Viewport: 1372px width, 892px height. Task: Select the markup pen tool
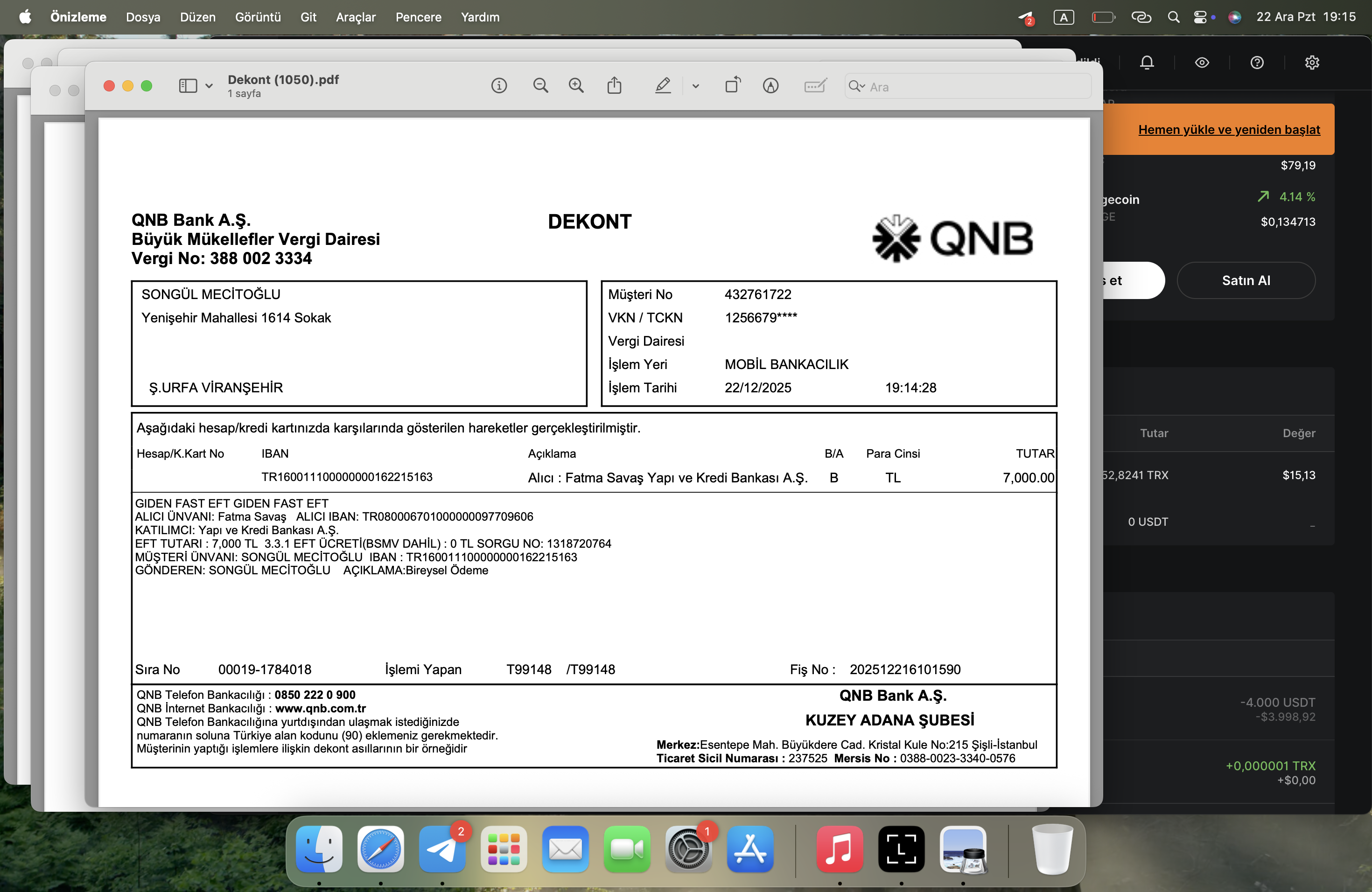pos(663,86)
